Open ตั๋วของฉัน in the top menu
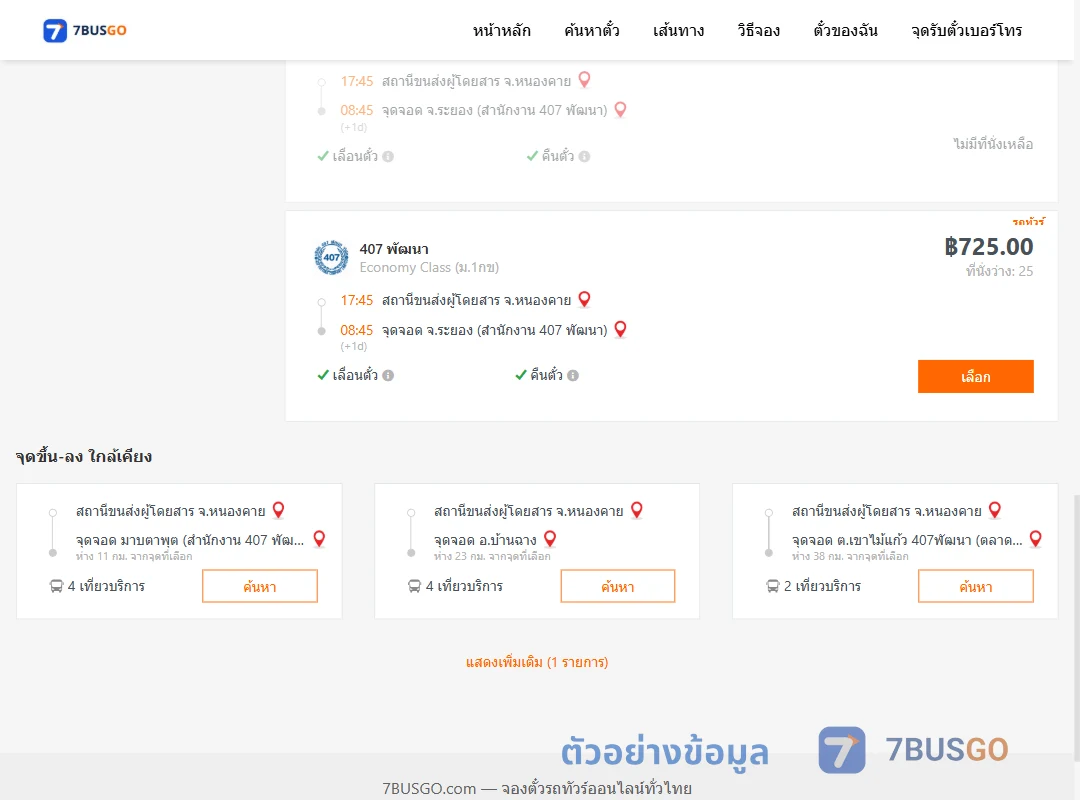The width and height of the screenshot is (1080, 800). [845, 30]
